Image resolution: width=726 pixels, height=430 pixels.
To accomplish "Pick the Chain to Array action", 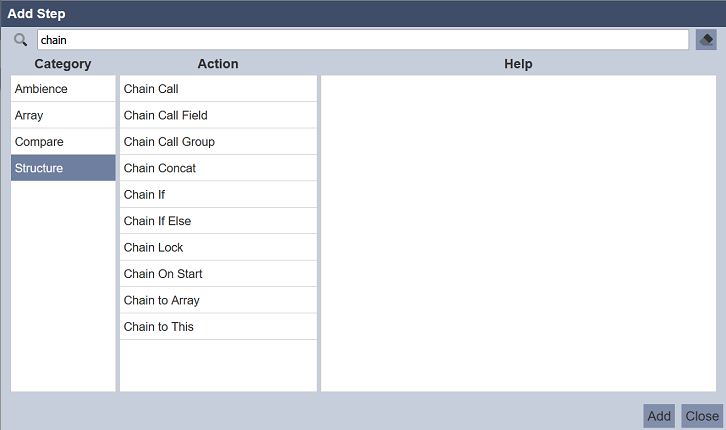I will (218, 300).
